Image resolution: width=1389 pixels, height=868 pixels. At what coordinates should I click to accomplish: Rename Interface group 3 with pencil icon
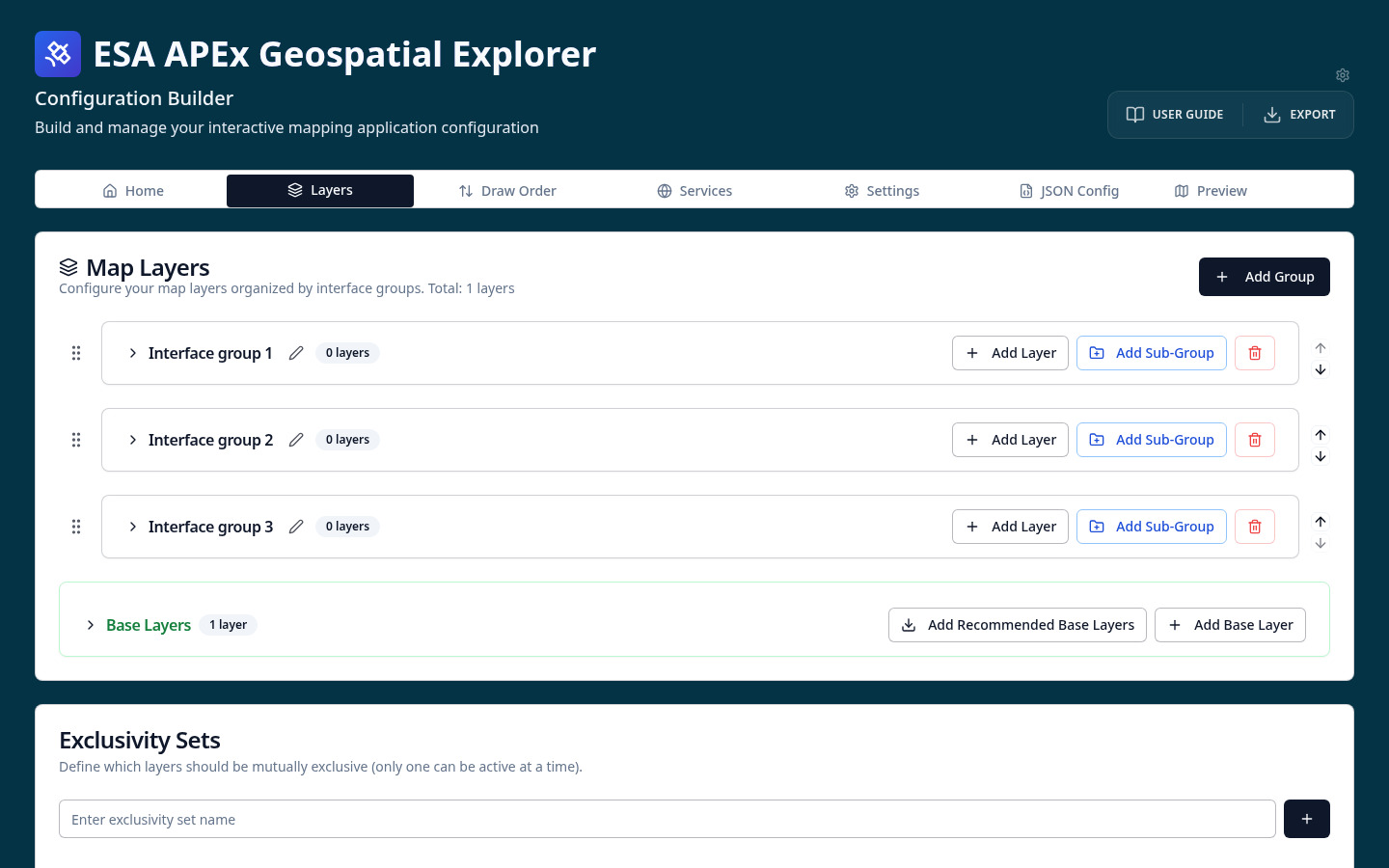296,527
